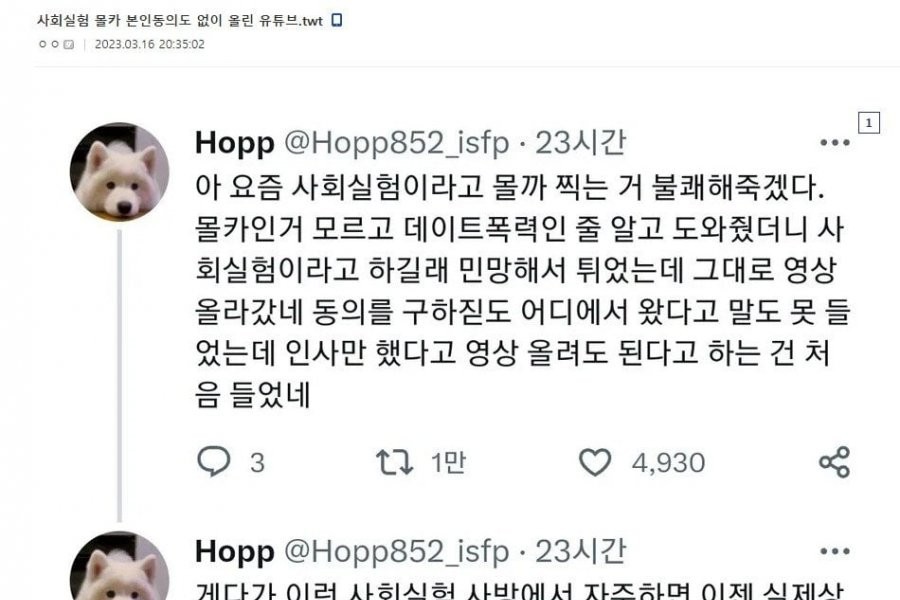The image size is (900, 600).
Task: Click the small image icon under post title
Action: (69, 44)
